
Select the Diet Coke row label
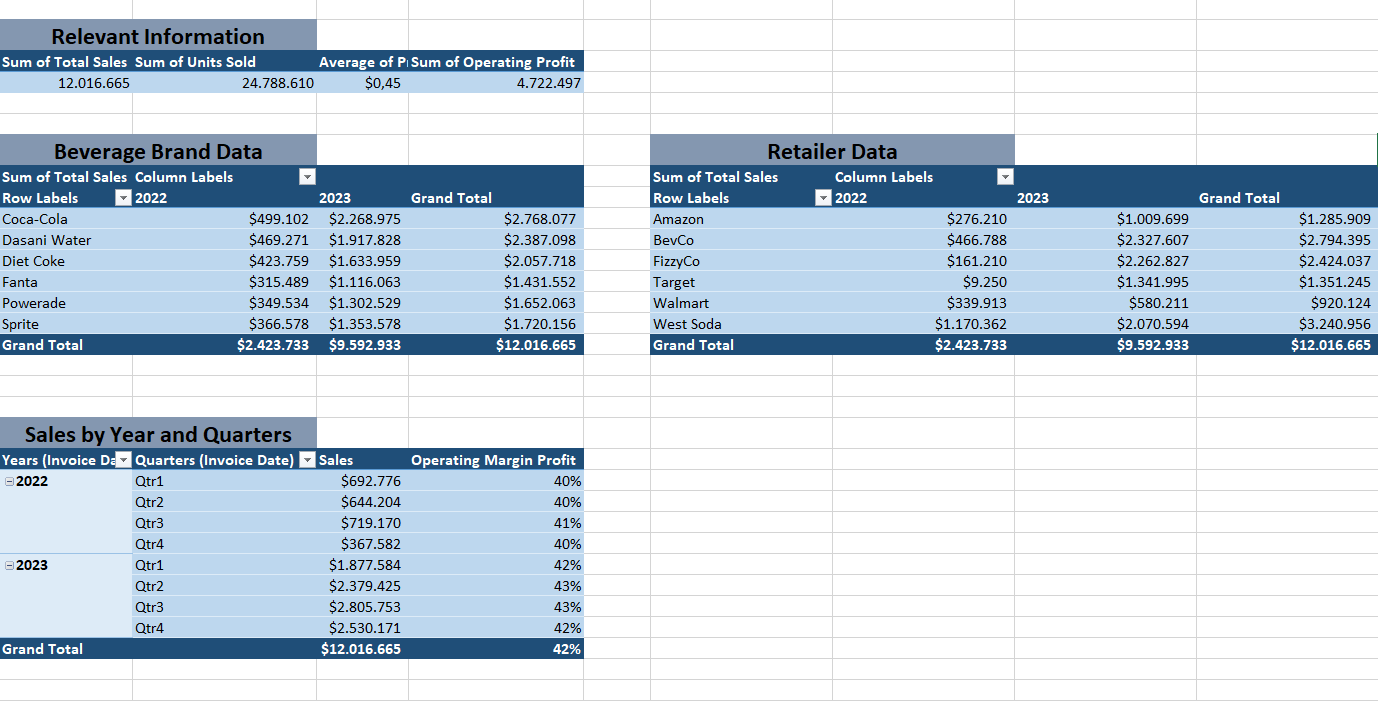[66, 261]
